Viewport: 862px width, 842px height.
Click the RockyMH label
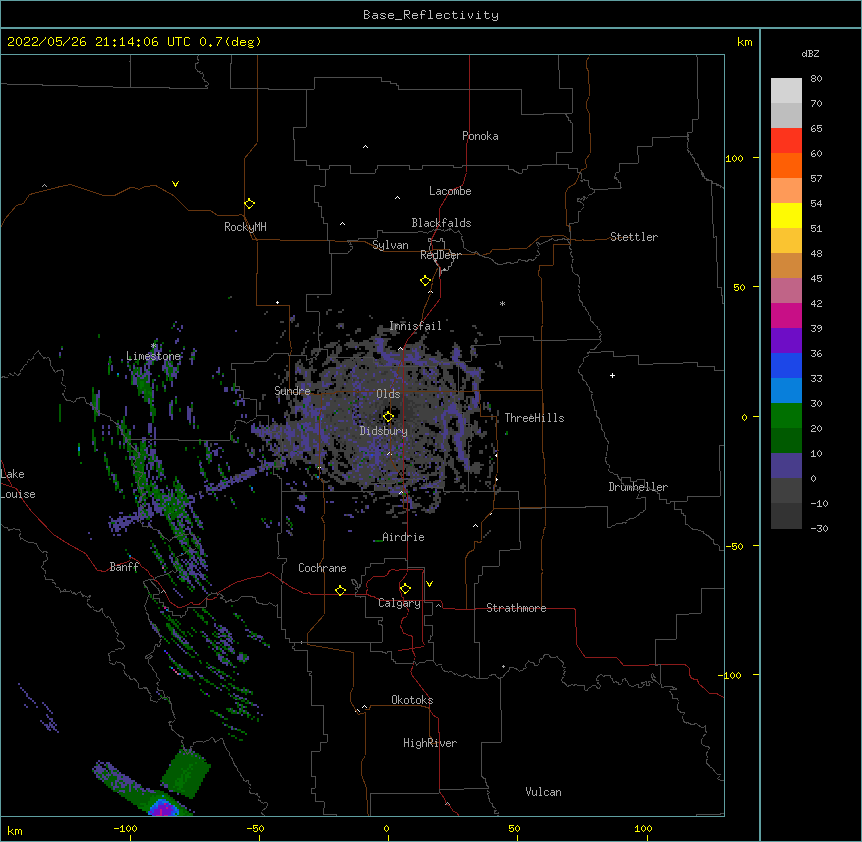coord(245,227)
